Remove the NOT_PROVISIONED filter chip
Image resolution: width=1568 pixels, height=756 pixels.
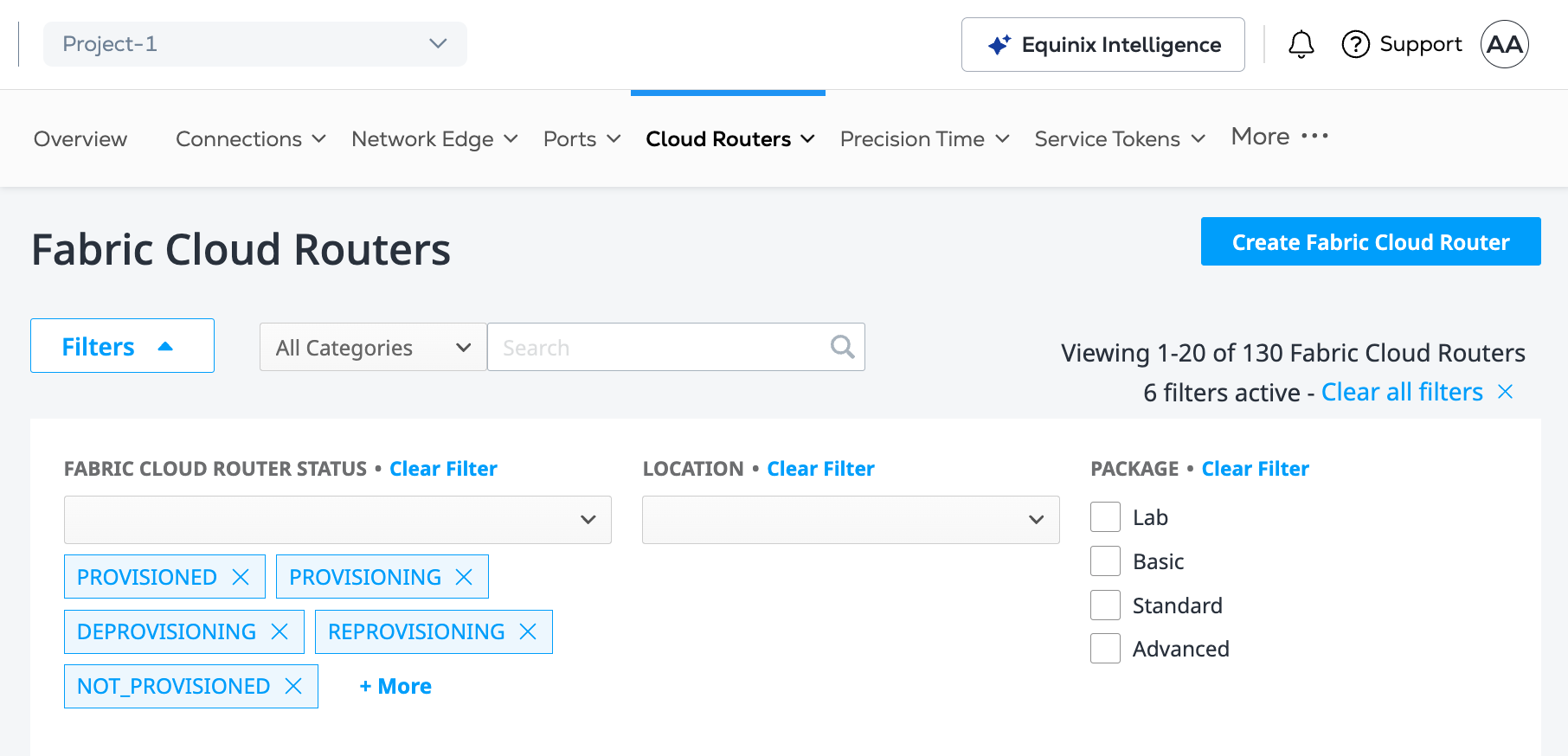click(x=293, y=686)
